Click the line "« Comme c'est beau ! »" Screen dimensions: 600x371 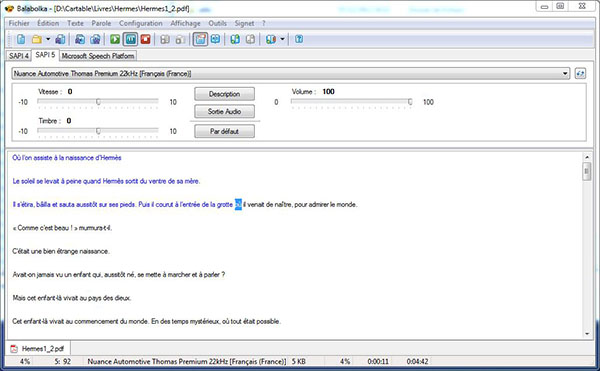62,228
